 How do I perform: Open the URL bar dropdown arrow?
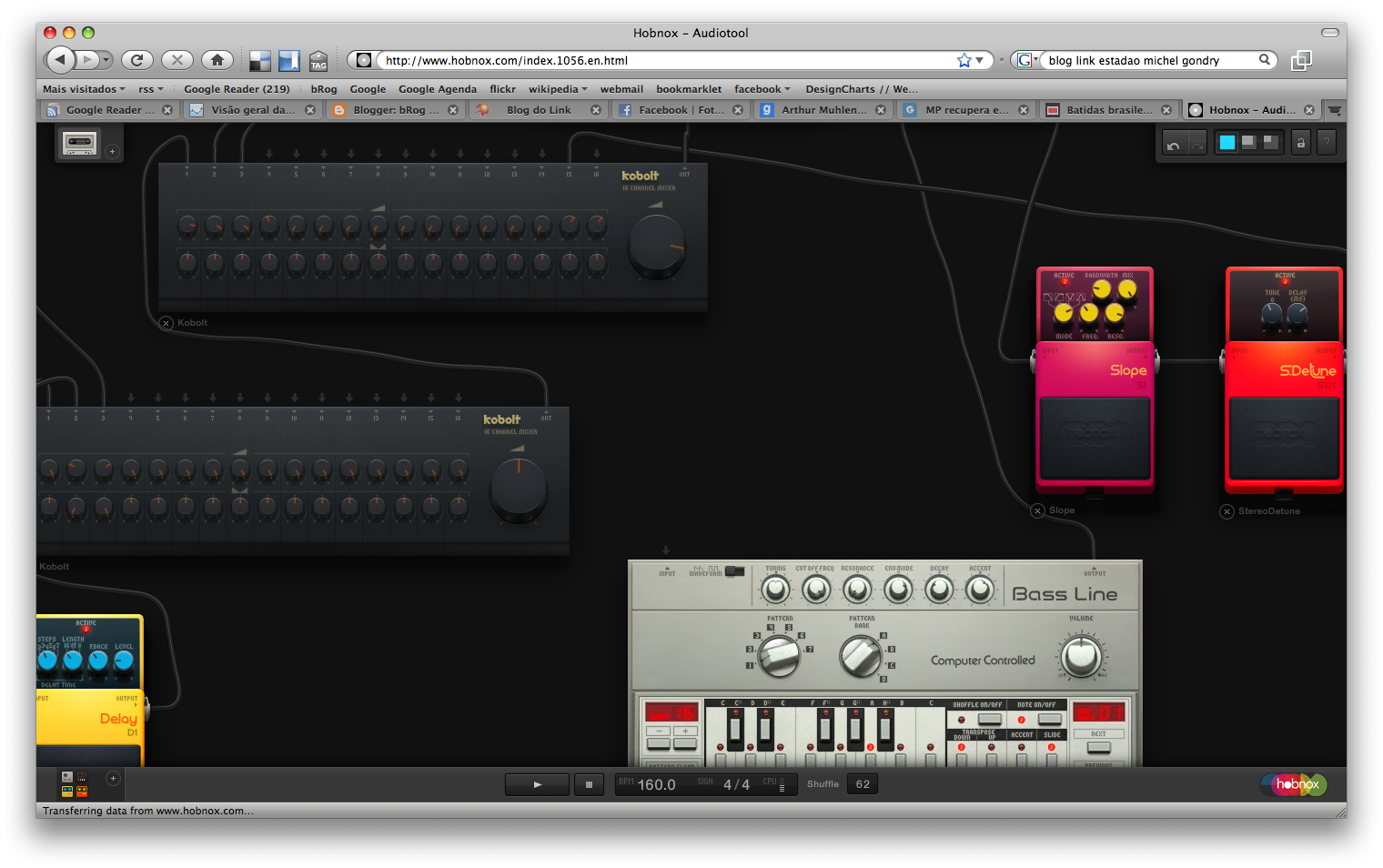point(980,60)
